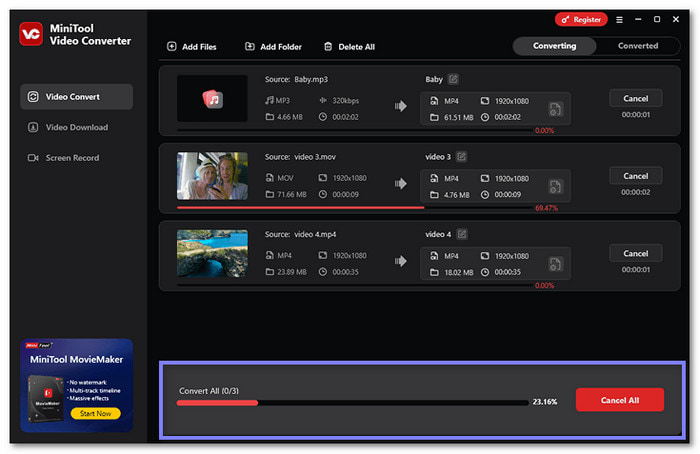Minimize the converter window

638,19
